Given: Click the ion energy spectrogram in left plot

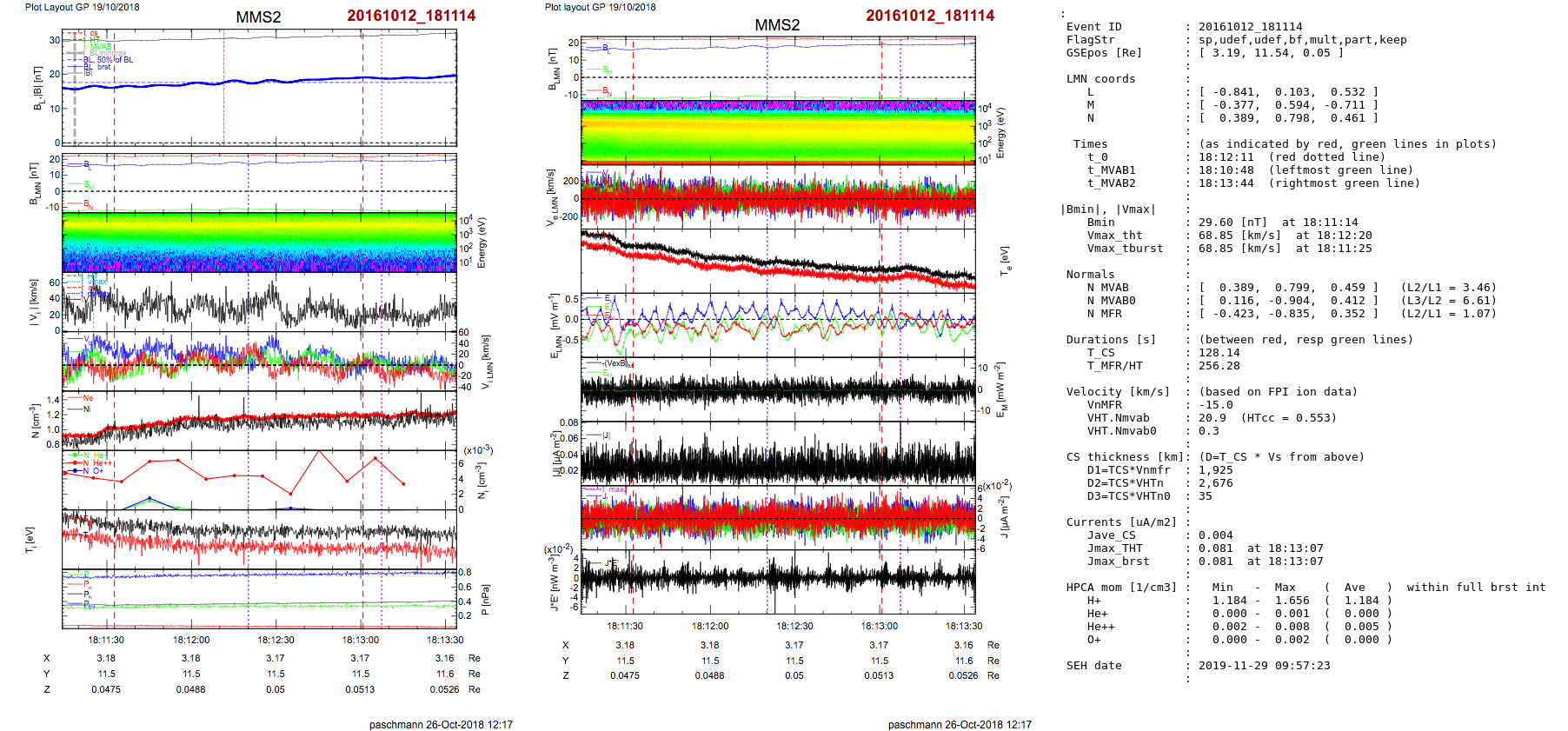Looking at the screenshot, I should [x=259, y=242].
